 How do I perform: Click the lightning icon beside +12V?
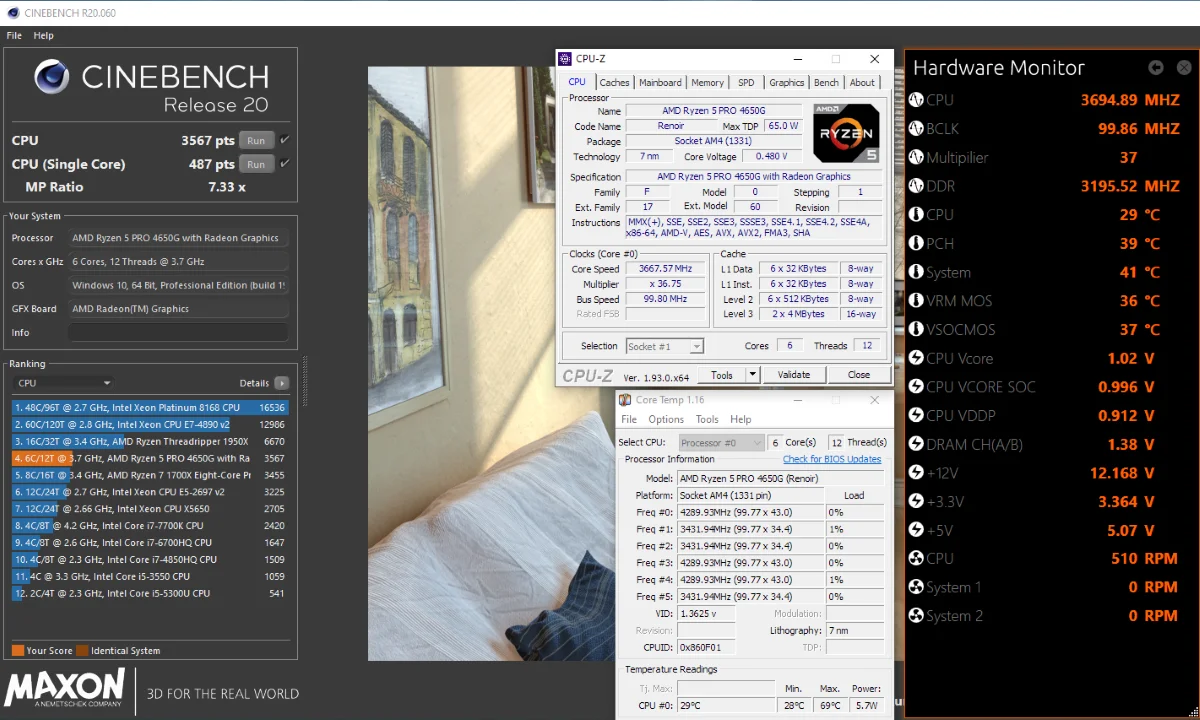(917, 473)
